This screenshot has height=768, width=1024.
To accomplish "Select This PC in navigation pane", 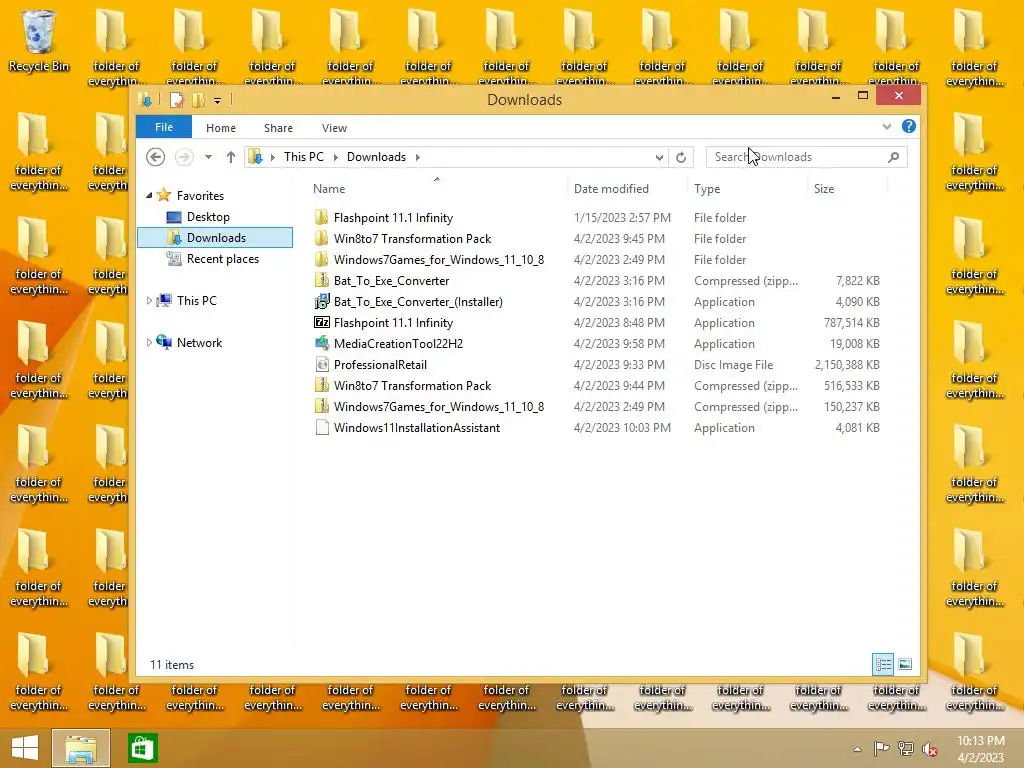I will pyautogui.click(x=197, y=300).
